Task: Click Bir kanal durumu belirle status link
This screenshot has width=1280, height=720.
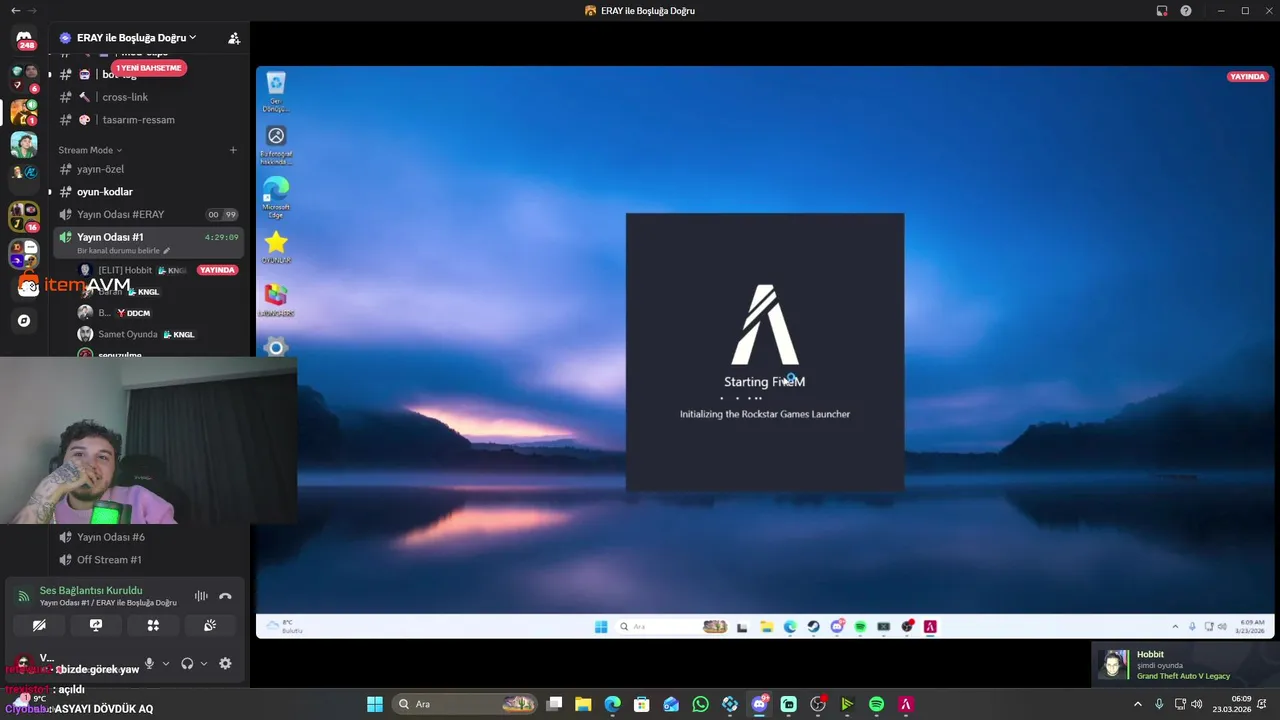Action: coord(123,251)
